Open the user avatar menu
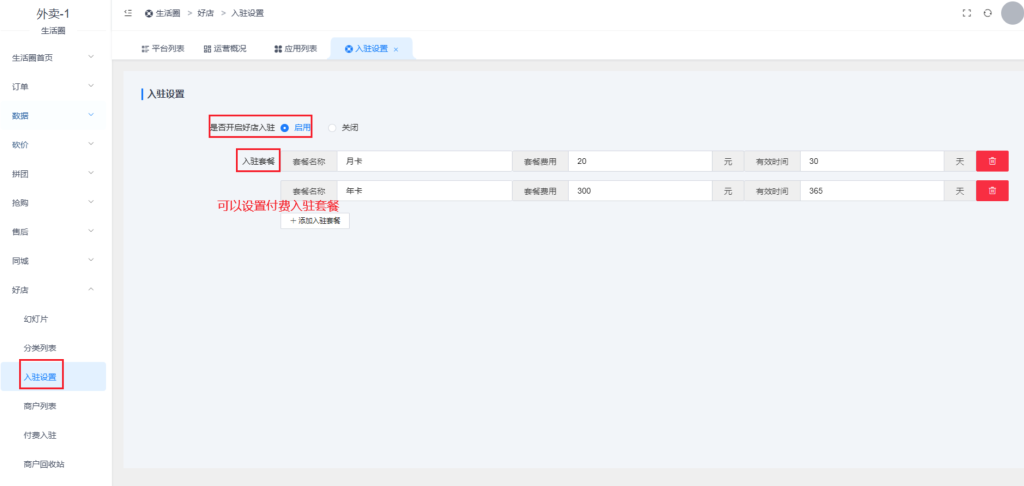The height and width of the screenshot is (486, 1024). [x=1012, y=13]
